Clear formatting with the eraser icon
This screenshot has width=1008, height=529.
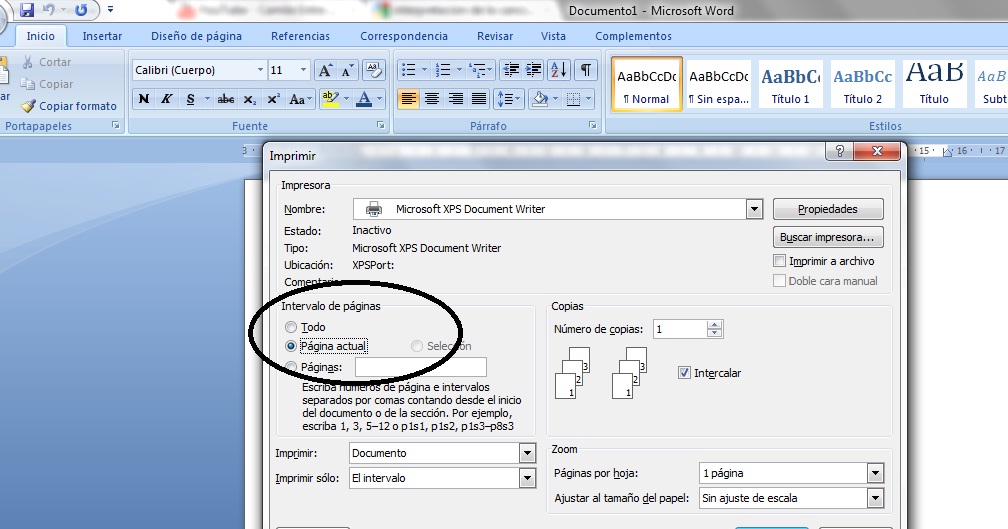pyautogui.click(x=373, y=70)
